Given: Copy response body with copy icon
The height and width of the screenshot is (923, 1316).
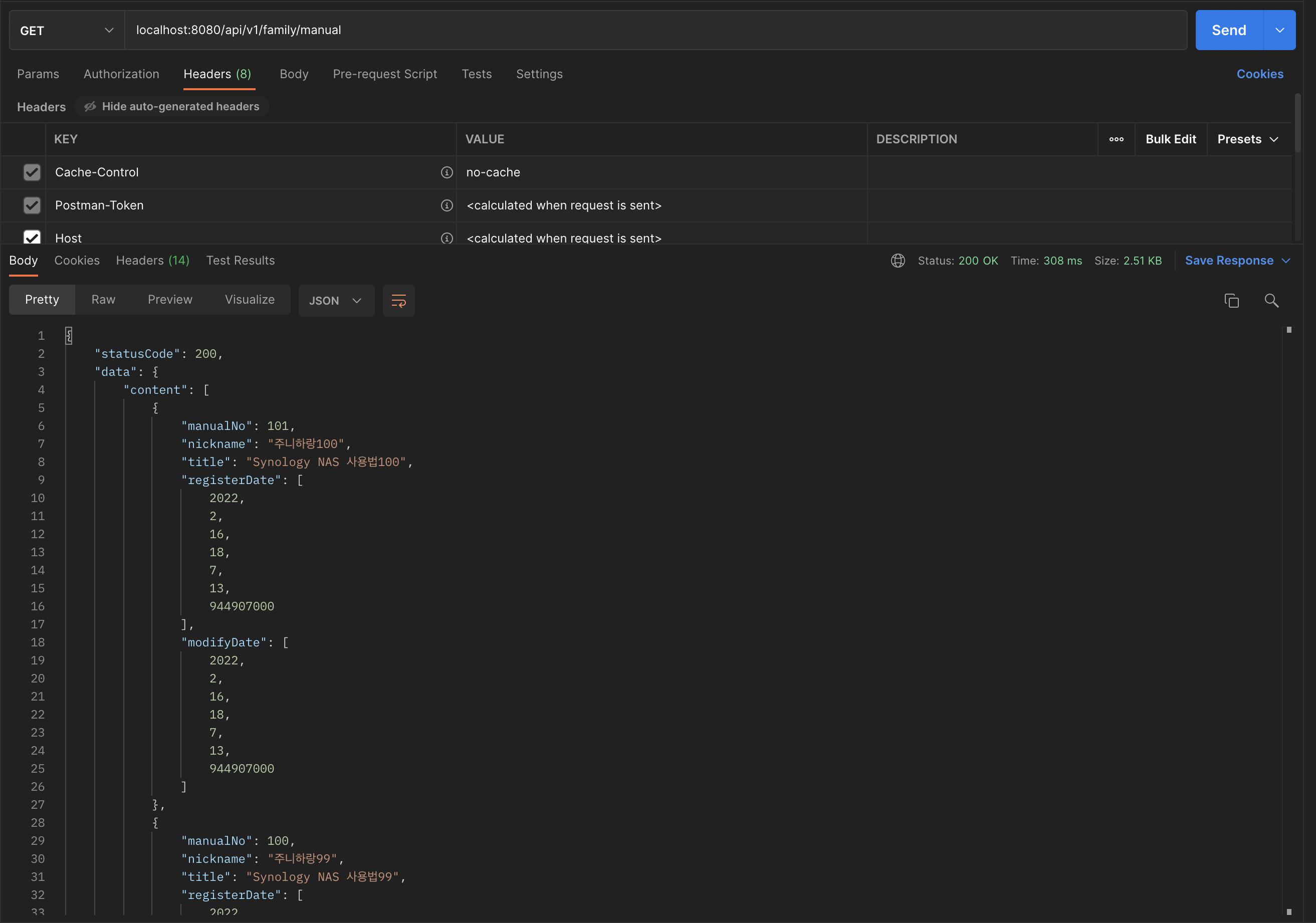Looking at the screenshot, I should [1231, 300].
